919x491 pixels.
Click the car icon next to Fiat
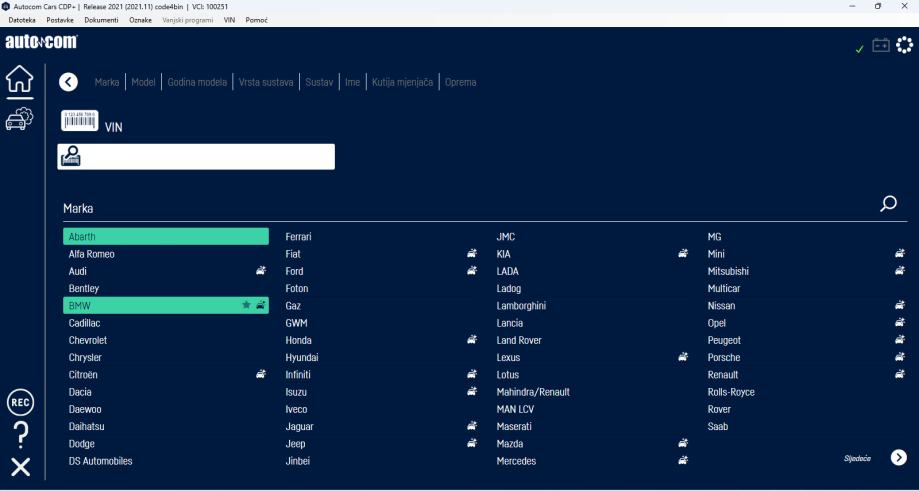coord(472,253)
